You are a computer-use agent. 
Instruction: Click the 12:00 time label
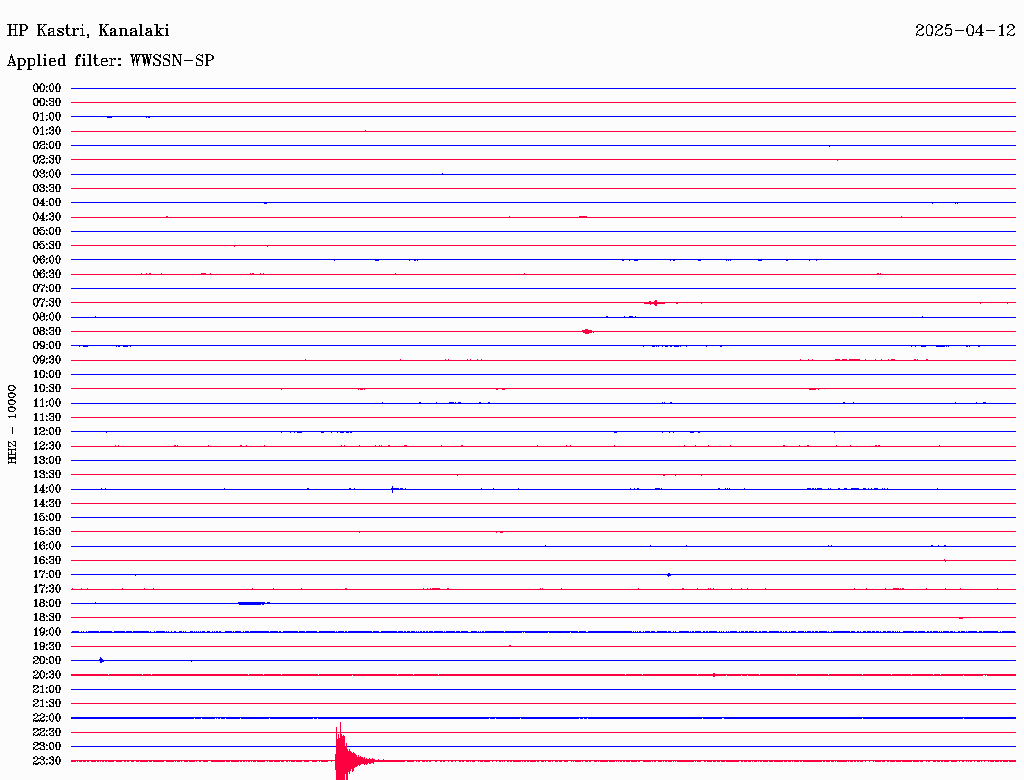47,432
